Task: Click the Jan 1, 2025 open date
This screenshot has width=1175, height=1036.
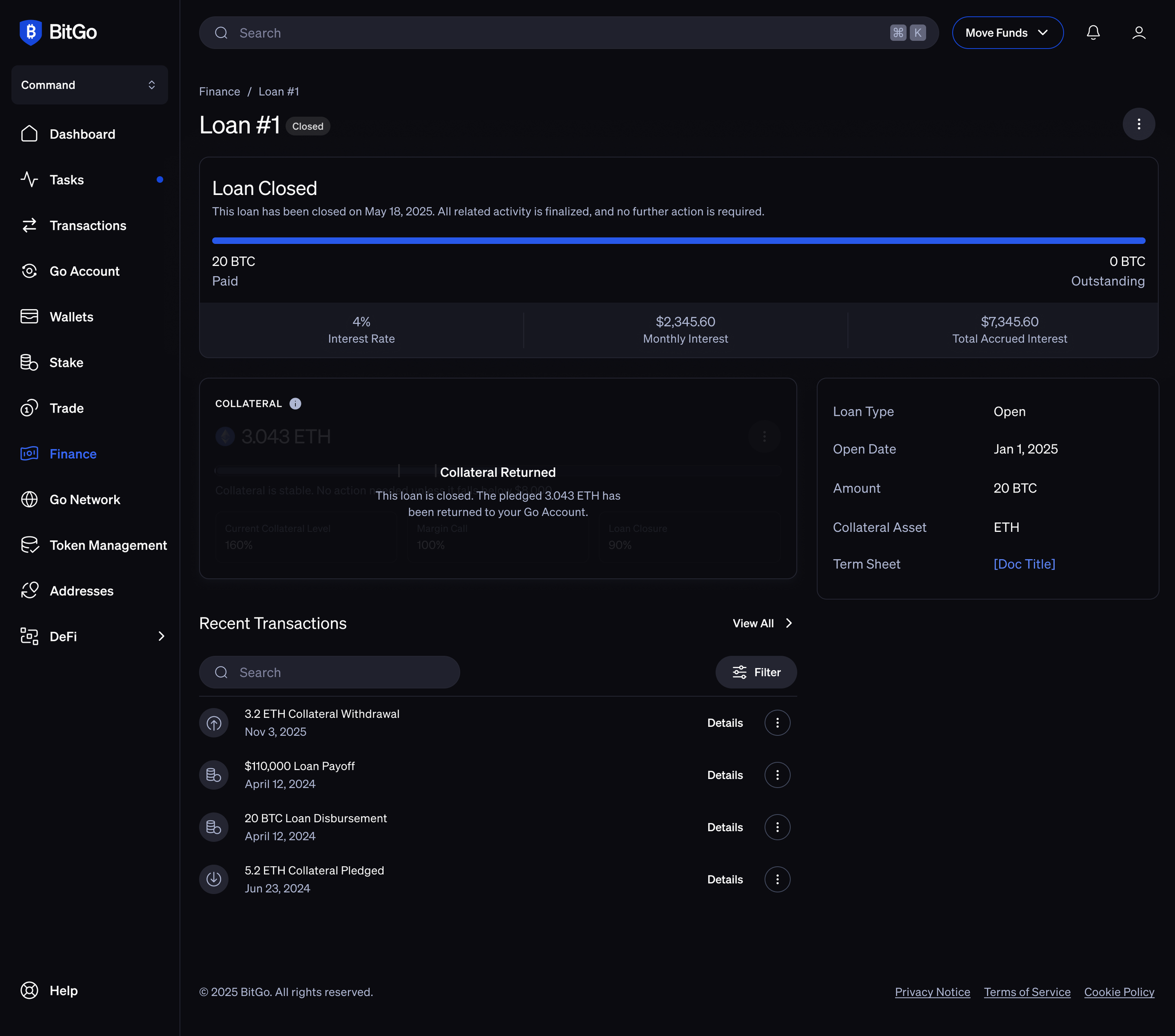Action: pyautogui.click(x=1025, y=449)
